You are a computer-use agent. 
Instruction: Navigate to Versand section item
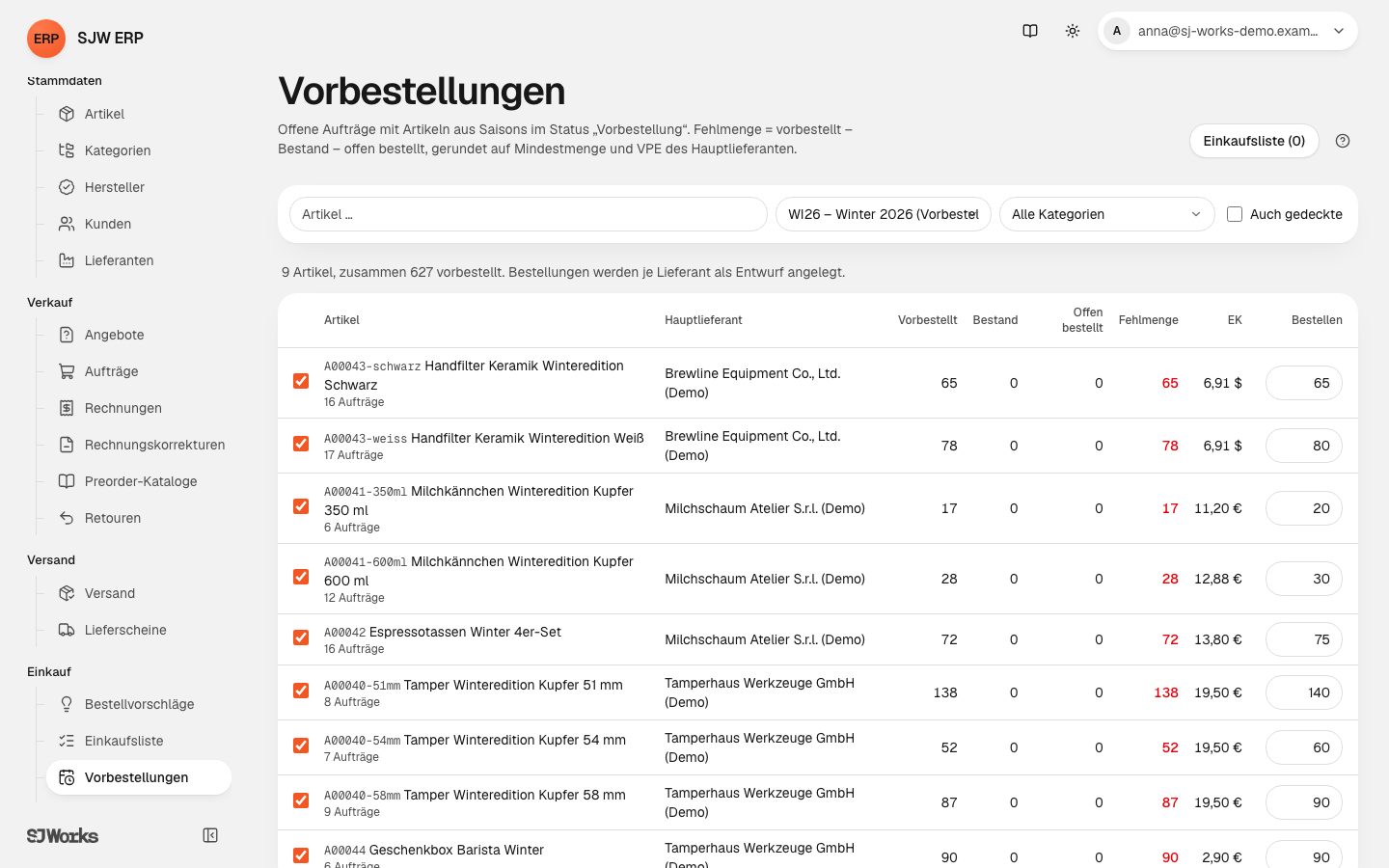pyautogui.click(x=139, y=593)
